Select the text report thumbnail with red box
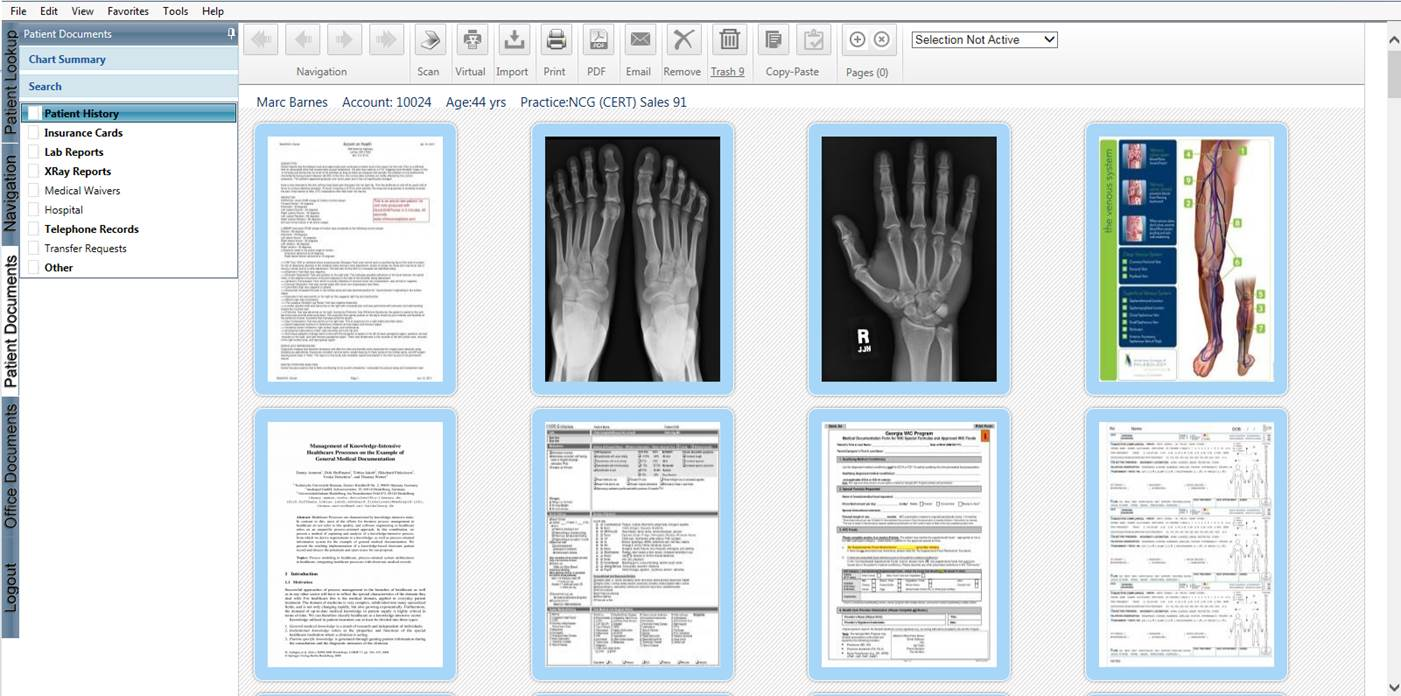 (355, 259)
